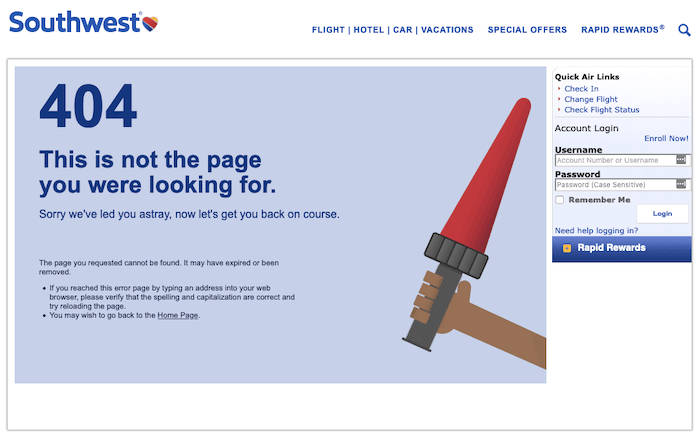Screen dimensions: 700x438
Task: Click the keyboard icon in Username field
Action: (681, 159)
